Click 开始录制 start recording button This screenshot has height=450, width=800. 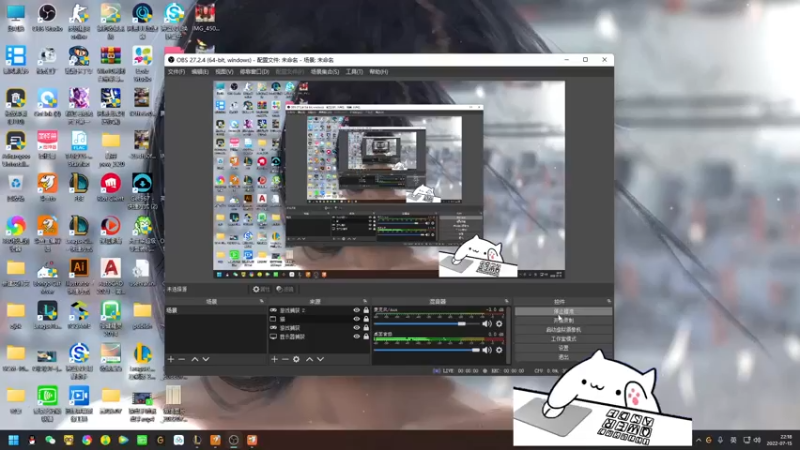tap(563, 320)
